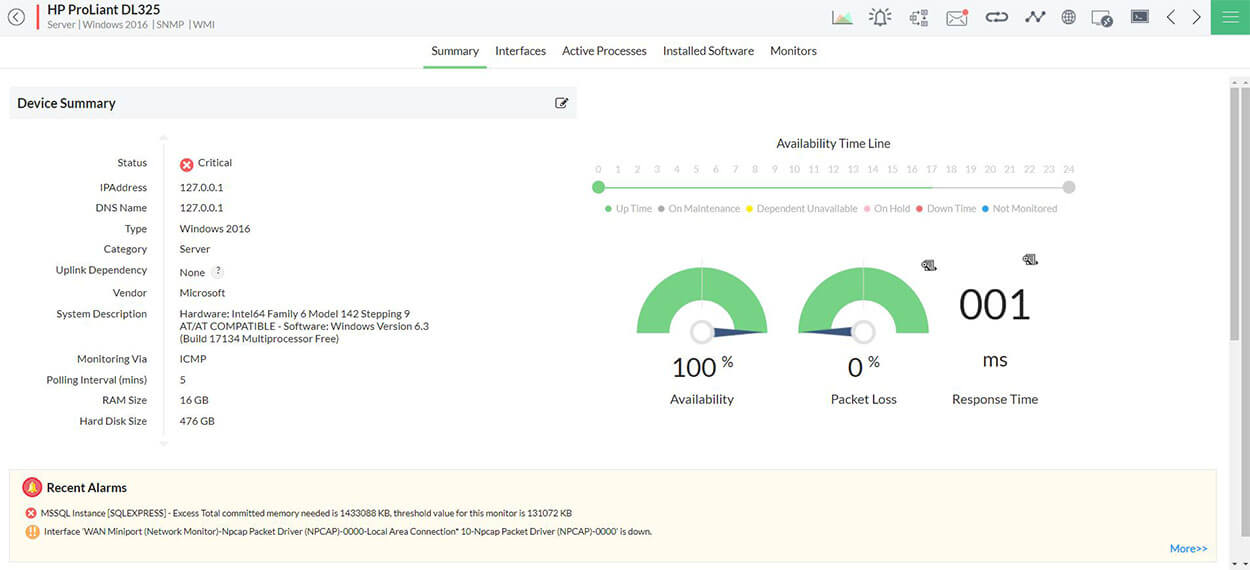Launch the terminal console icon
The width and height of the screenshot is (1250, 570).
[x=1139, y=17]
